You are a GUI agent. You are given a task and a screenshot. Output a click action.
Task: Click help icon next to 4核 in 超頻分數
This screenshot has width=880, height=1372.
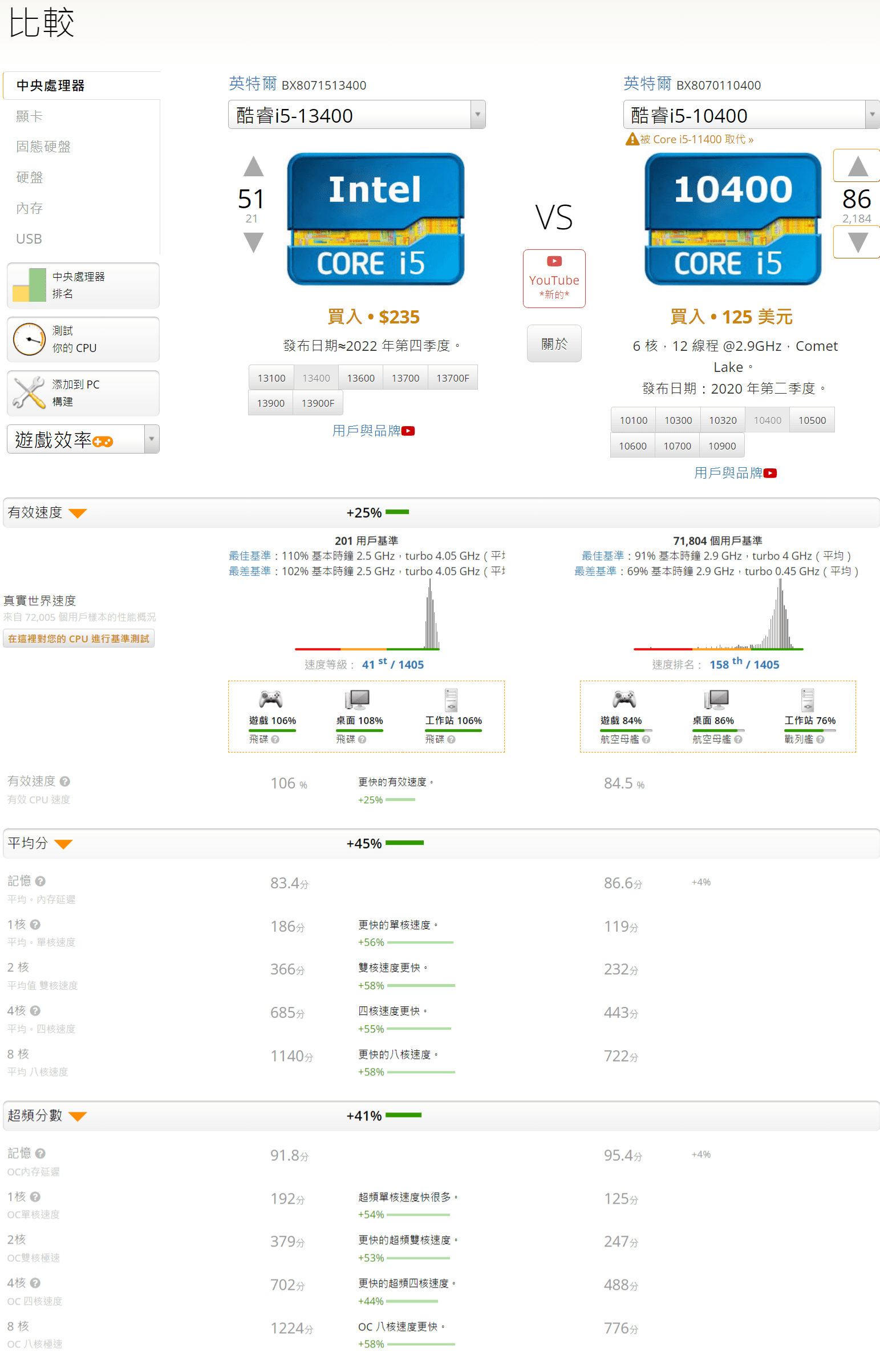pyautogui.click(x=35, y=1283)
